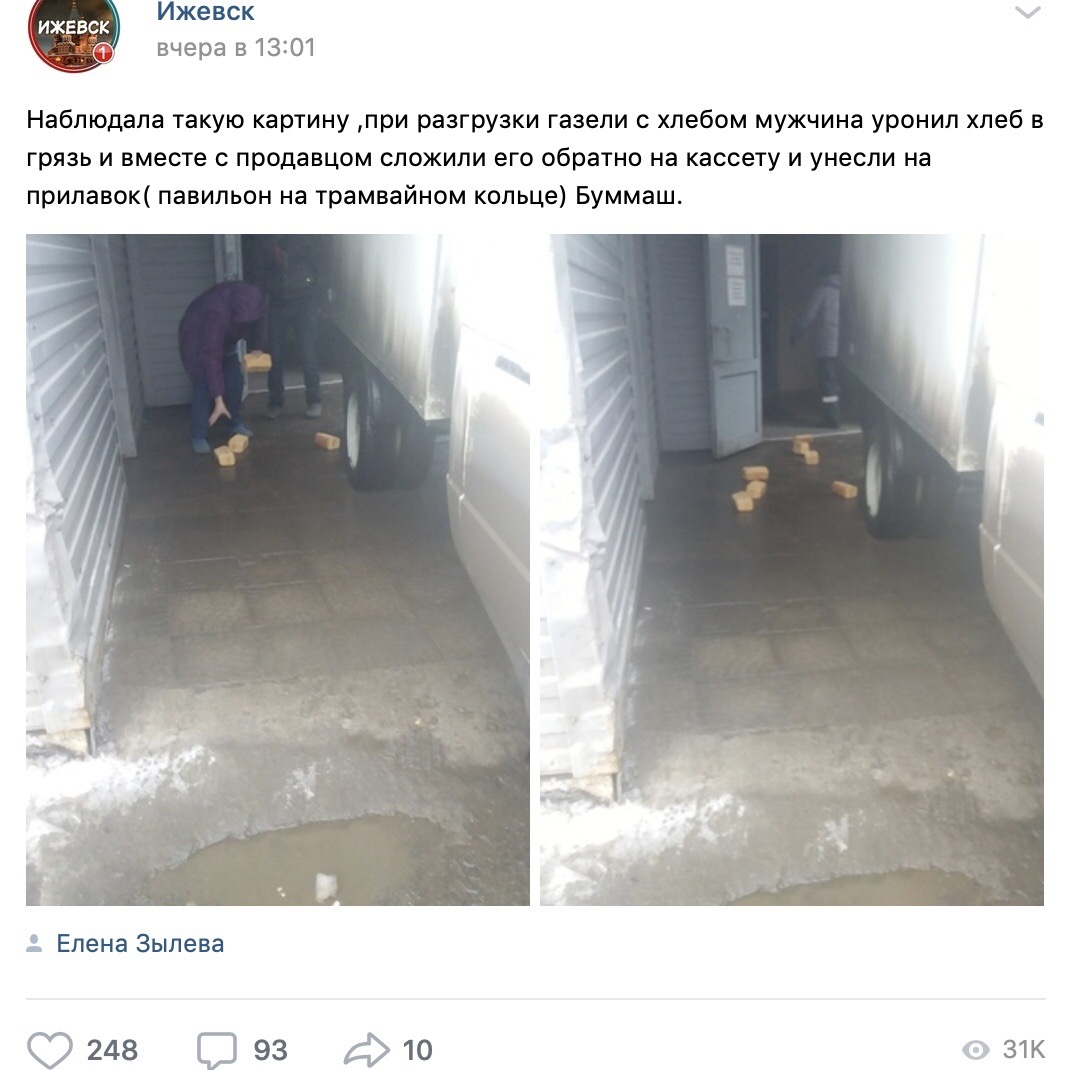Screen dimensions: 1076x1070
Task: Click the 248 likes count
Action: 112,1049
